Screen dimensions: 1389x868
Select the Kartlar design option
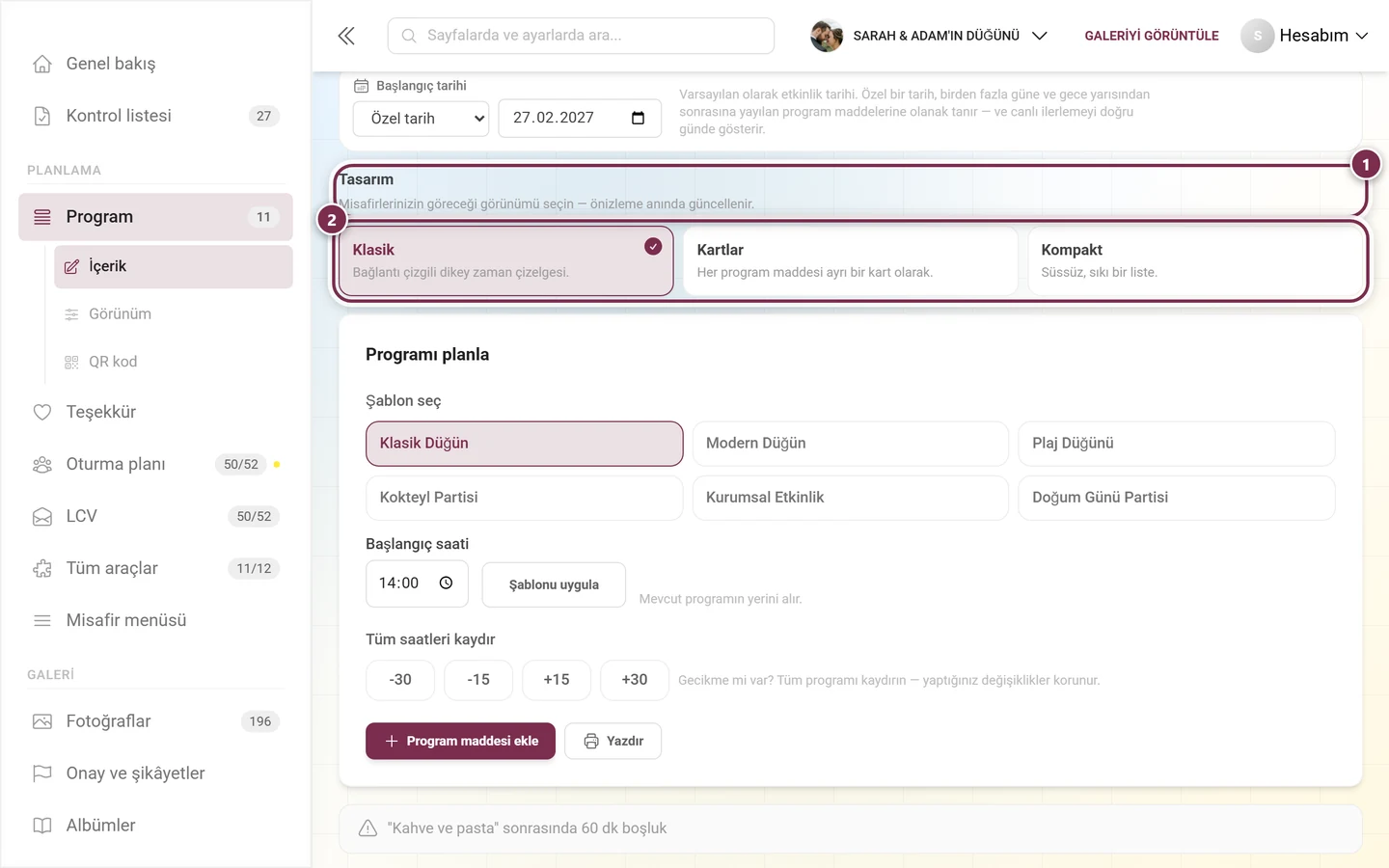tap(850, 260)
